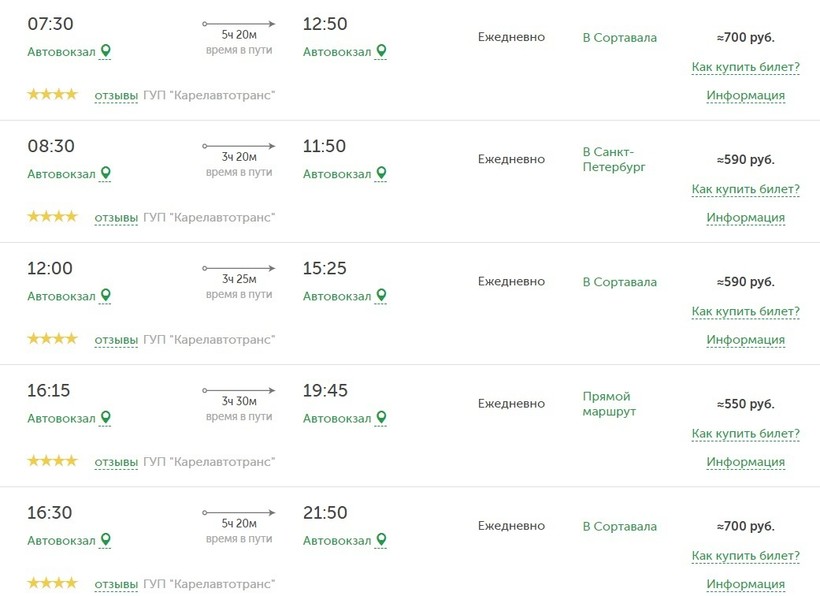Open 'Как купить билет?' for 550 руб. trip
The width and height of the screenshot is (820, 596).
click(x=745, y=434)
